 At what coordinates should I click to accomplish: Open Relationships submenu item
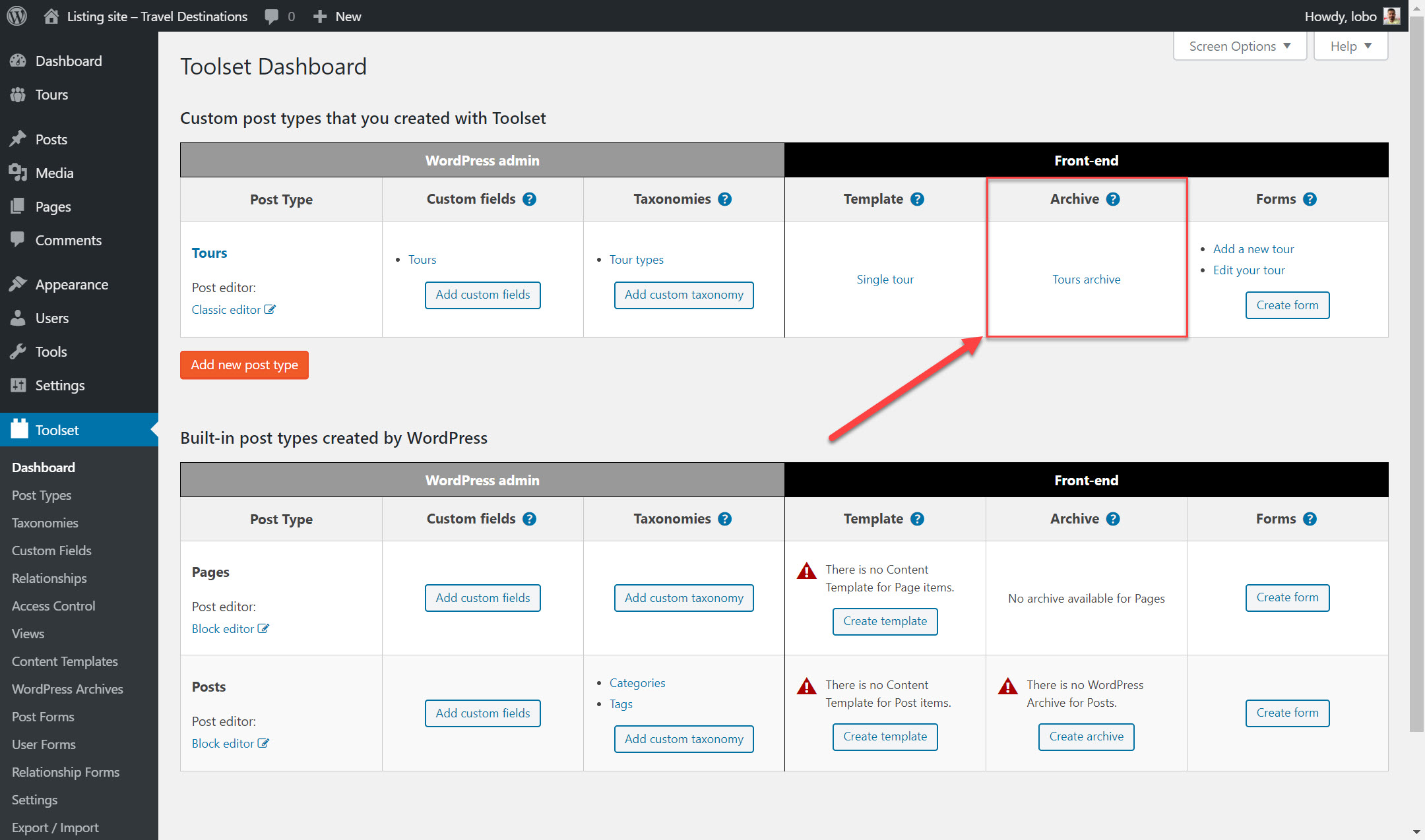49,578
